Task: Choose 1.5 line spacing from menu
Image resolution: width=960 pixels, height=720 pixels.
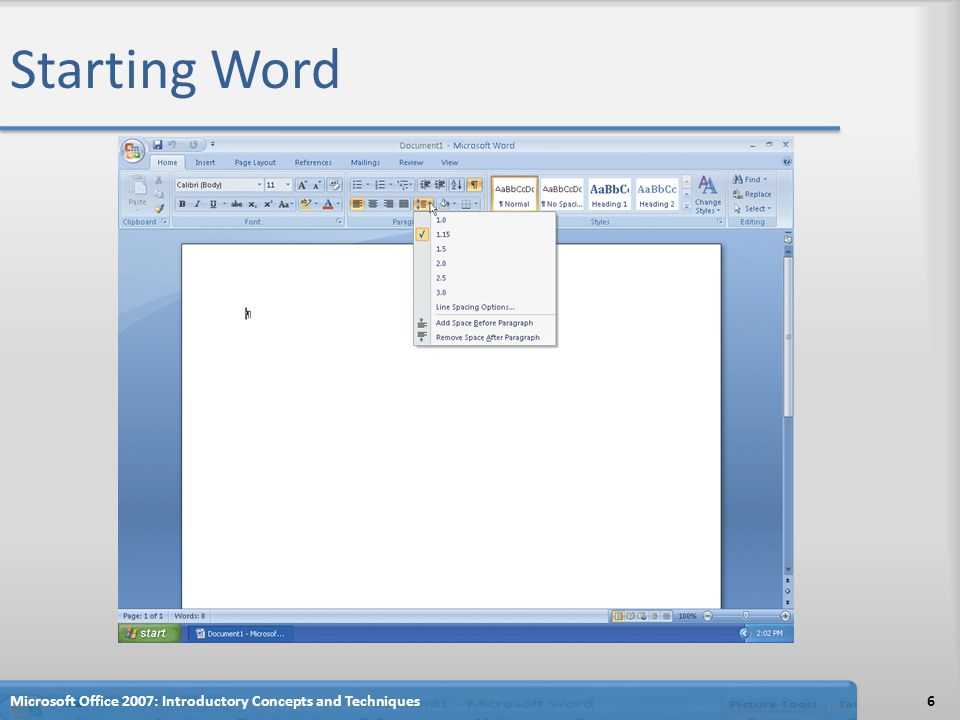Action: coord(485,249)
